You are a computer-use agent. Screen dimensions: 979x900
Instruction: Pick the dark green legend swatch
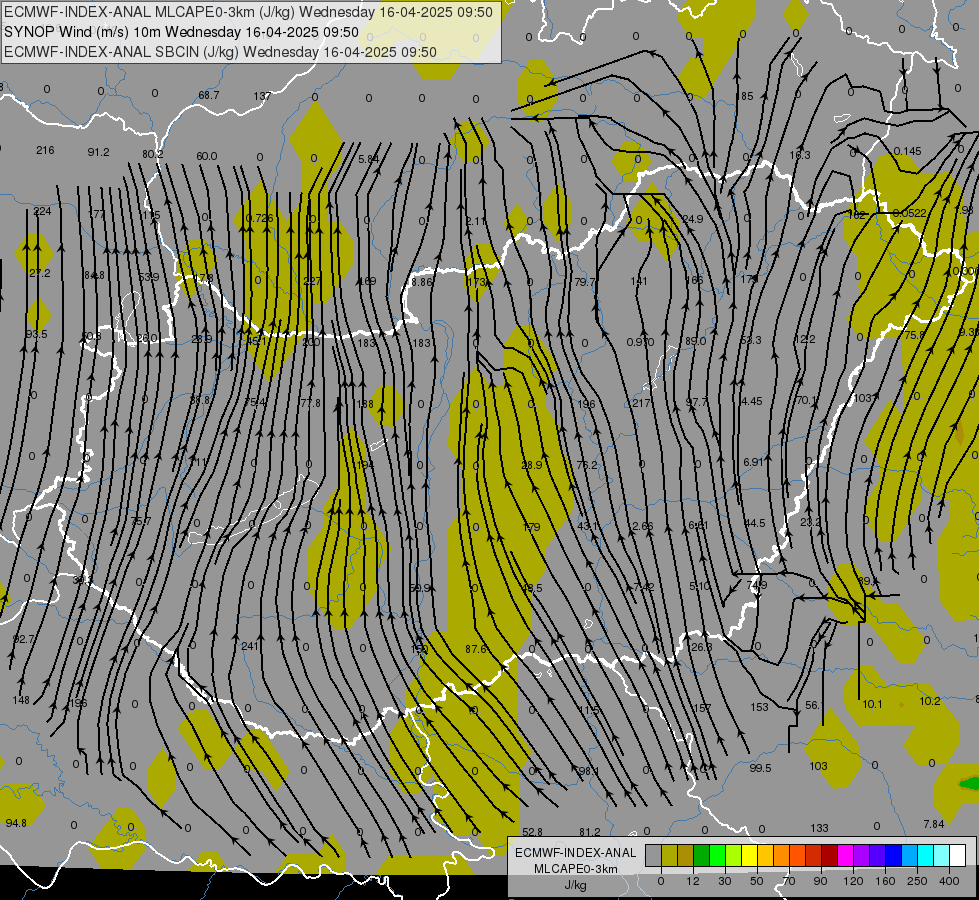702,856
